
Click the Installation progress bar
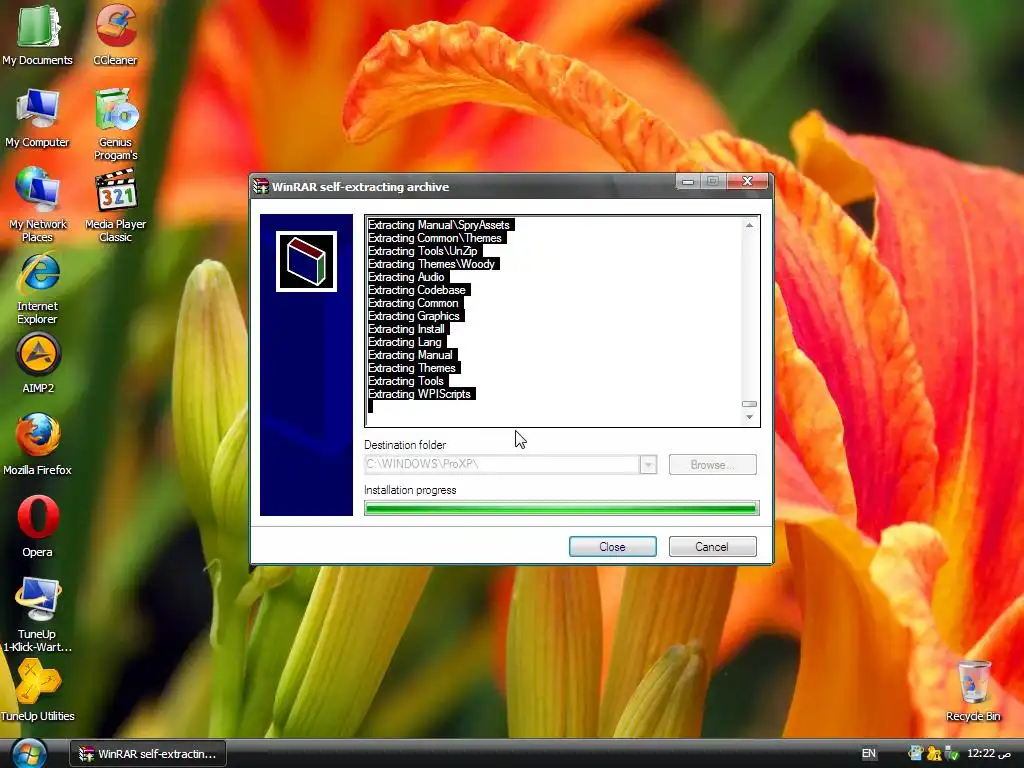[x=562, y=508]
